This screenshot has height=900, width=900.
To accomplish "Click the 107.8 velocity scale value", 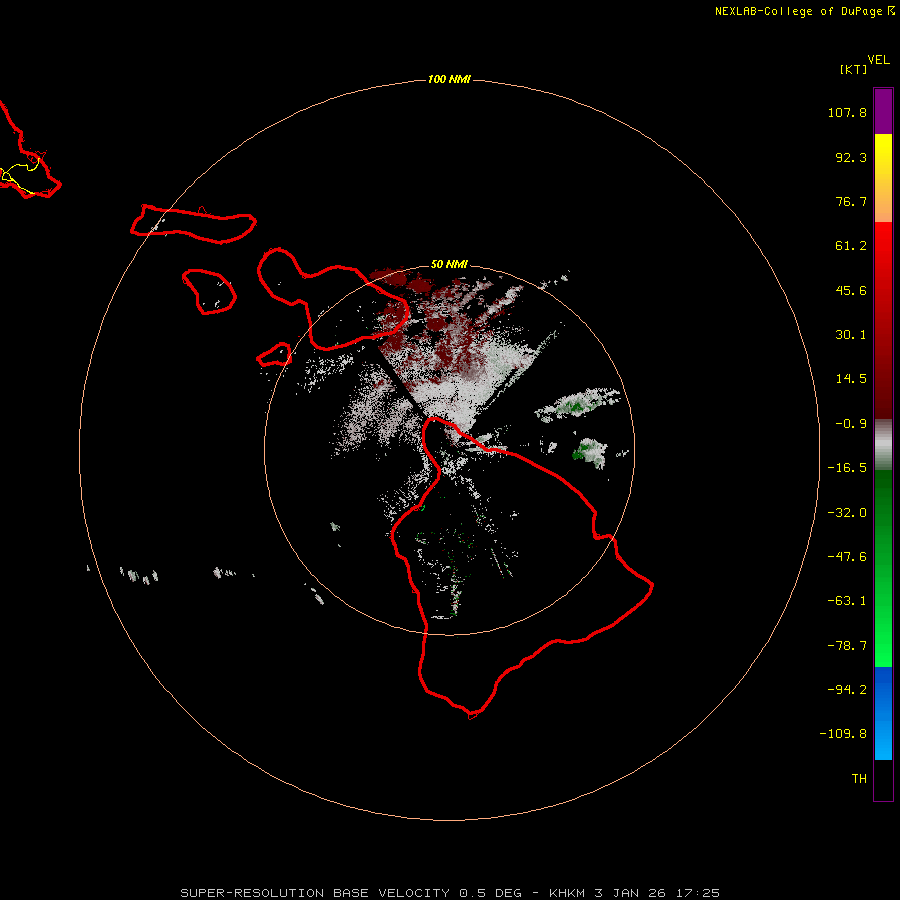I will pos(847,112).
